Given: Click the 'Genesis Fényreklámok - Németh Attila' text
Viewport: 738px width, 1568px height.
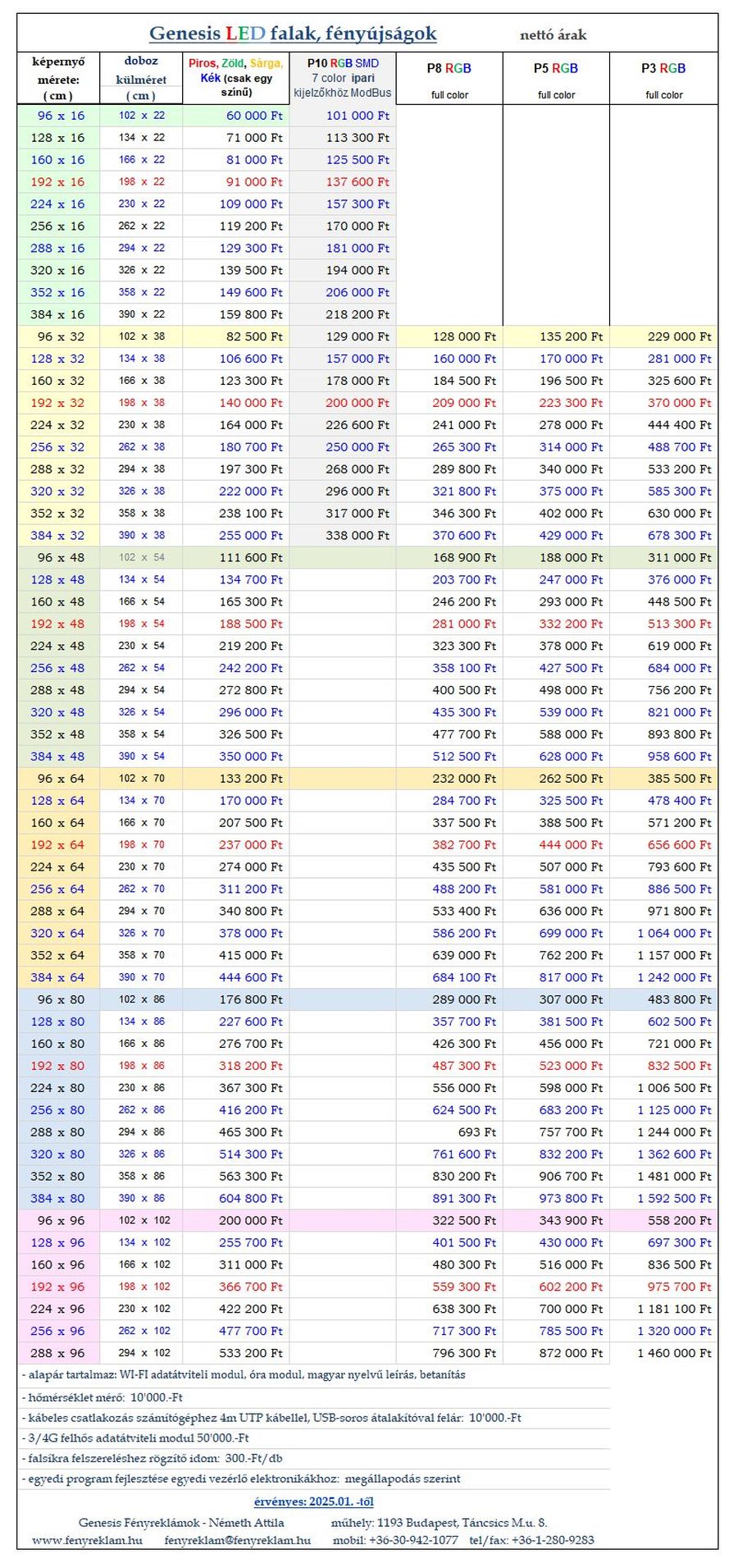Looking at the screenshot, I should point(181,1522).
